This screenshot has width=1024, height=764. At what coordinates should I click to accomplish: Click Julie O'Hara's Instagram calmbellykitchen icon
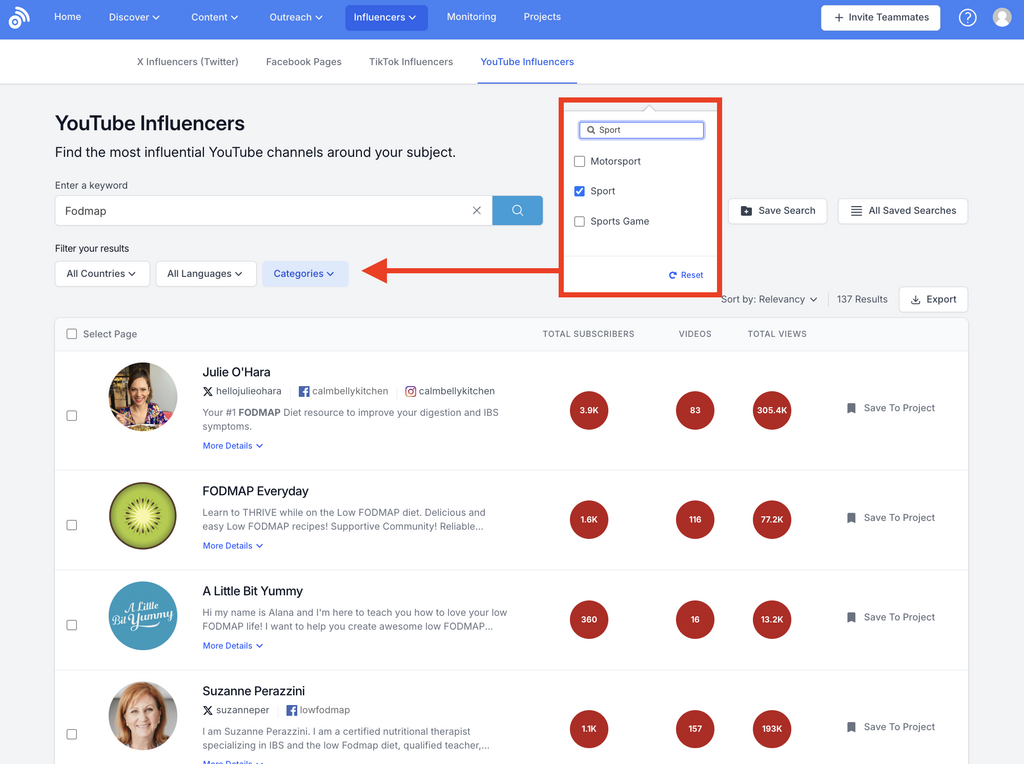click(411, 392)
